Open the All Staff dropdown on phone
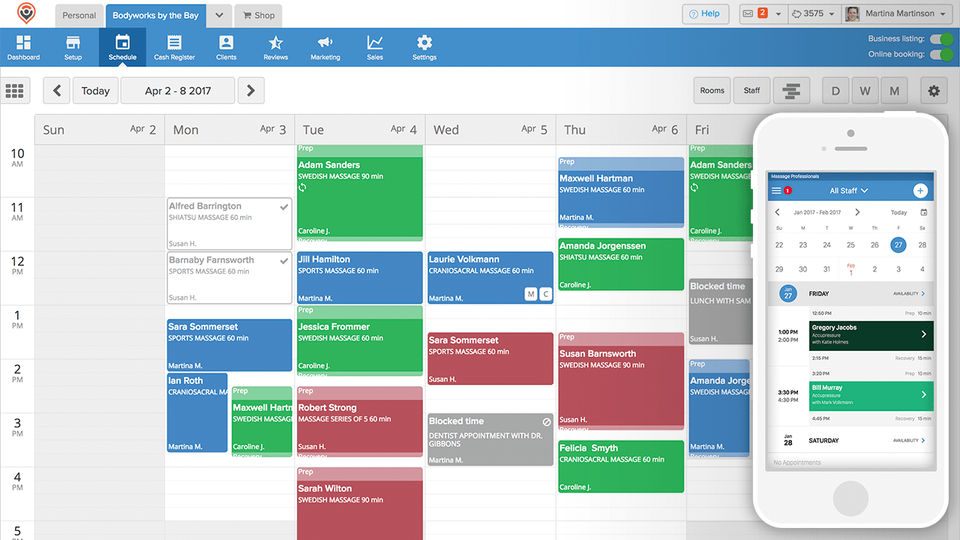Screen dimensions: 960x540 click(849, 191)
